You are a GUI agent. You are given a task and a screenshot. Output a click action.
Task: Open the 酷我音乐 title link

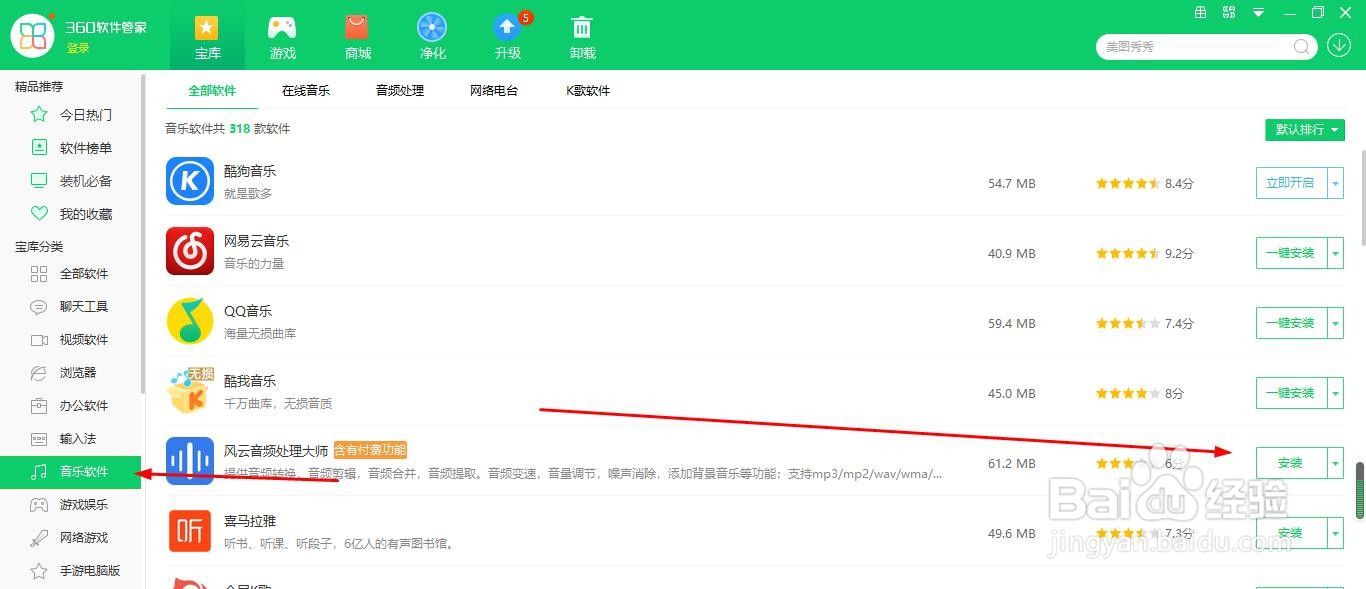(250, 381)
